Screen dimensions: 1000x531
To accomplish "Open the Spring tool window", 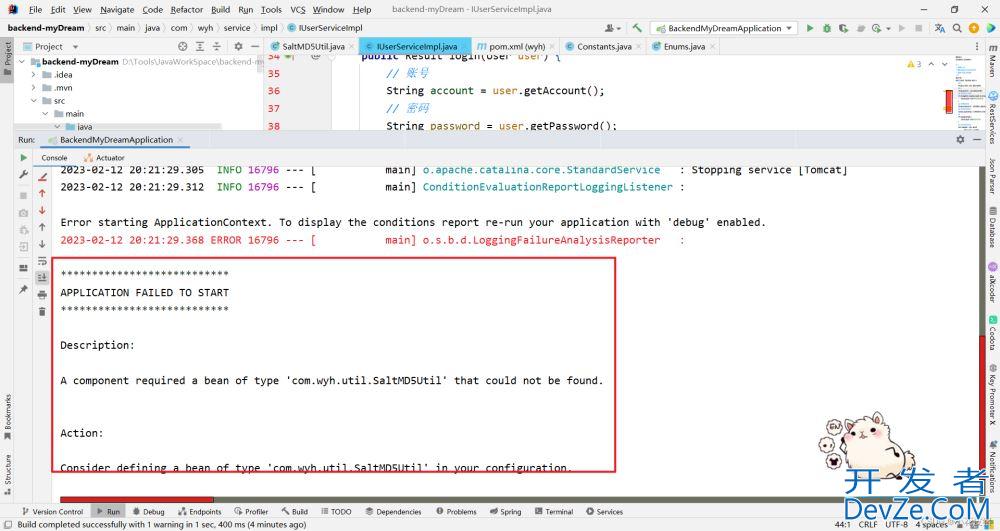I will [x=506, y=511].
